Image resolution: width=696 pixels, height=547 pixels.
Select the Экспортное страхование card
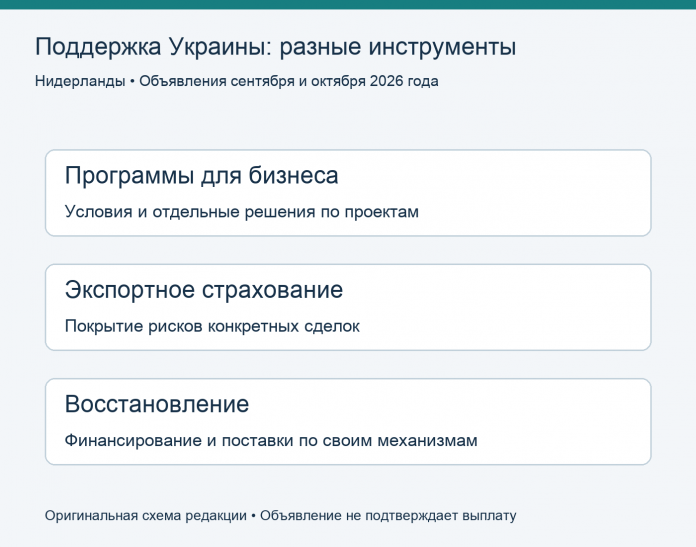coord(348,307)
